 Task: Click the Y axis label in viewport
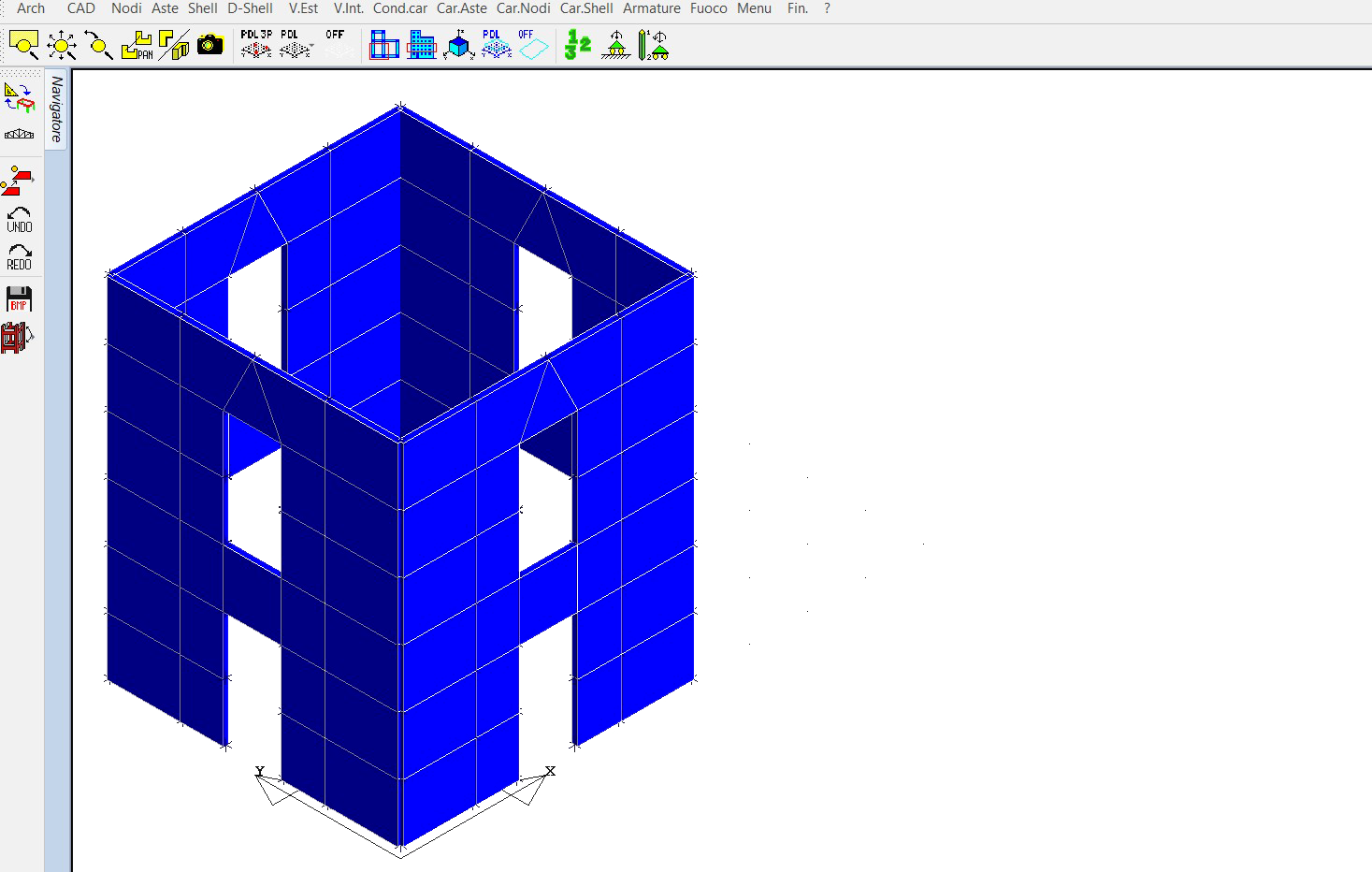[x=260, y=771]
